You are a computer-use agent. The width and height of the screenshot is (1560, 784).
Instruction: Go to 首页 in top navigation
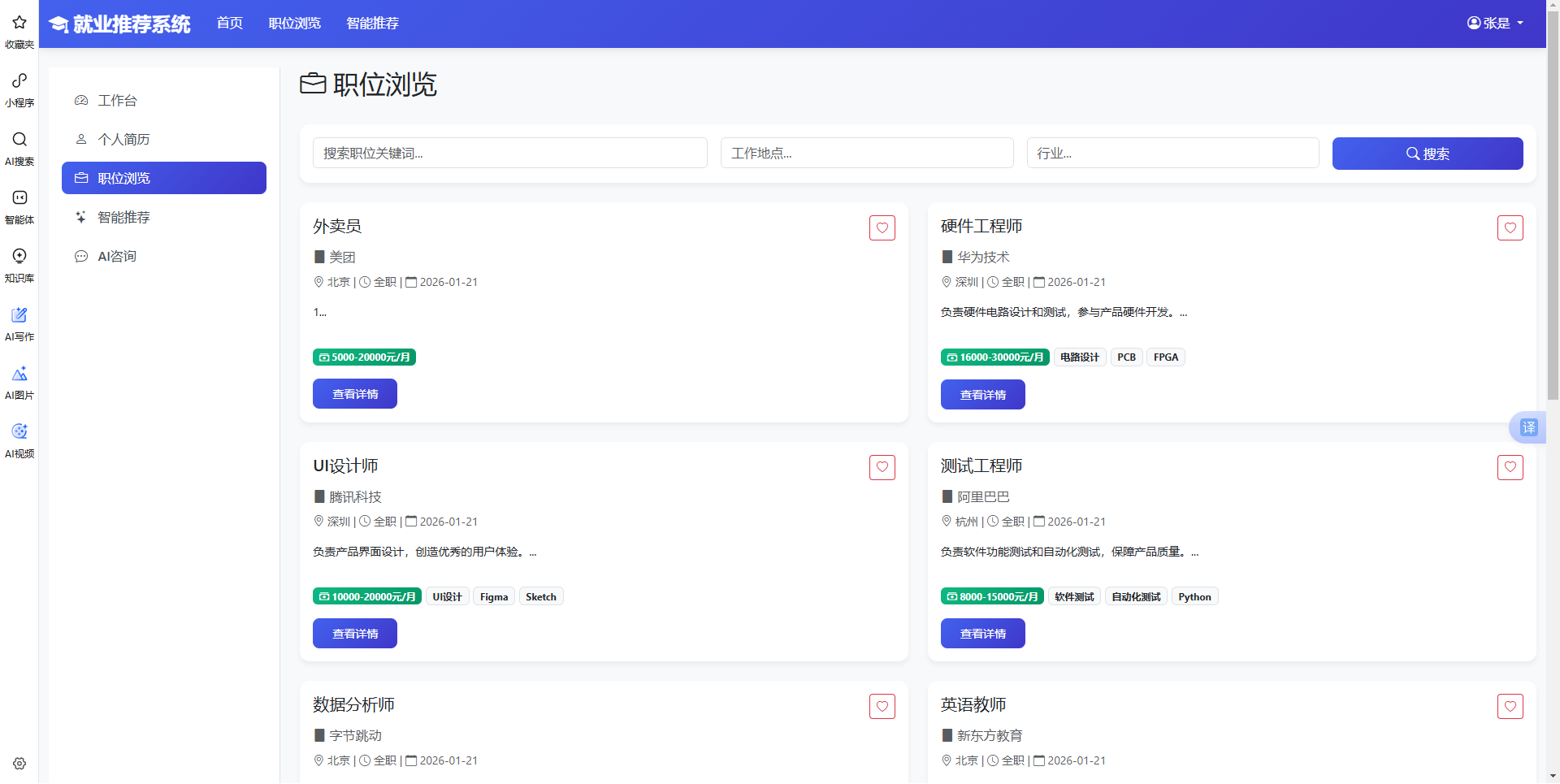pos(230,24)
